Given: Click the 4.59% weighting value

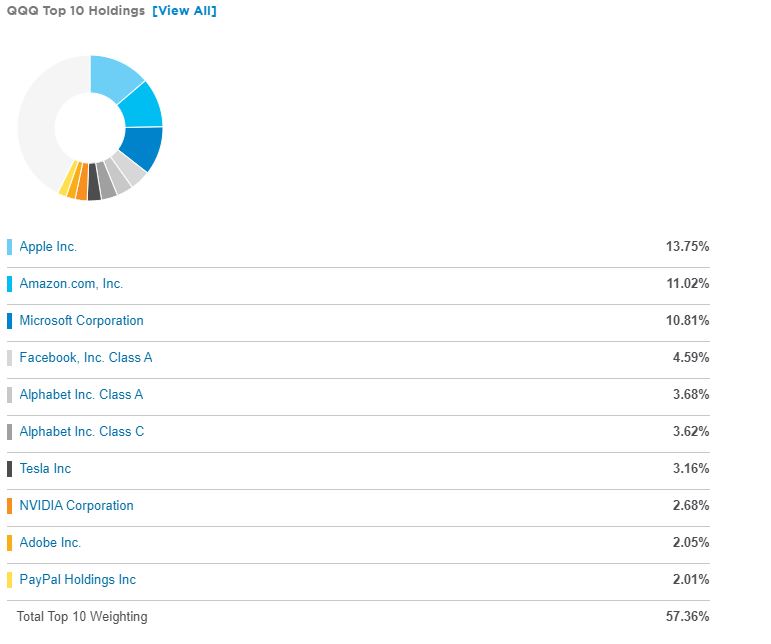Looking at the screenshot, I should (x=691, y=357).
